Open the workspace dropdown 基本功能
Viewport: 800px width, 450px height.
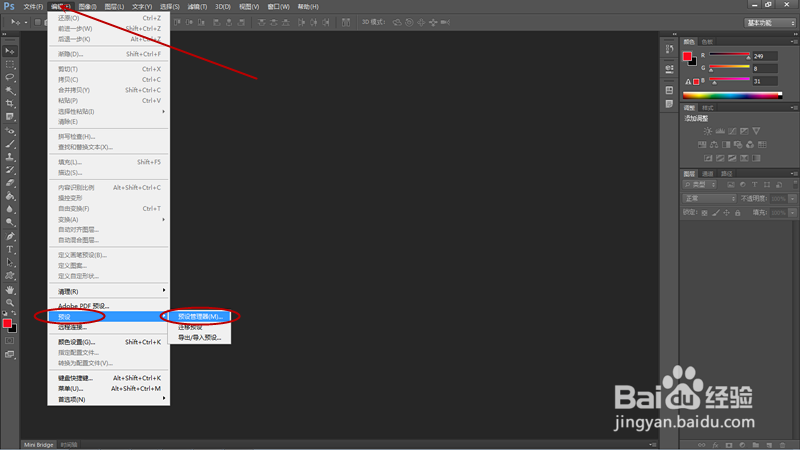pos(770,23)
